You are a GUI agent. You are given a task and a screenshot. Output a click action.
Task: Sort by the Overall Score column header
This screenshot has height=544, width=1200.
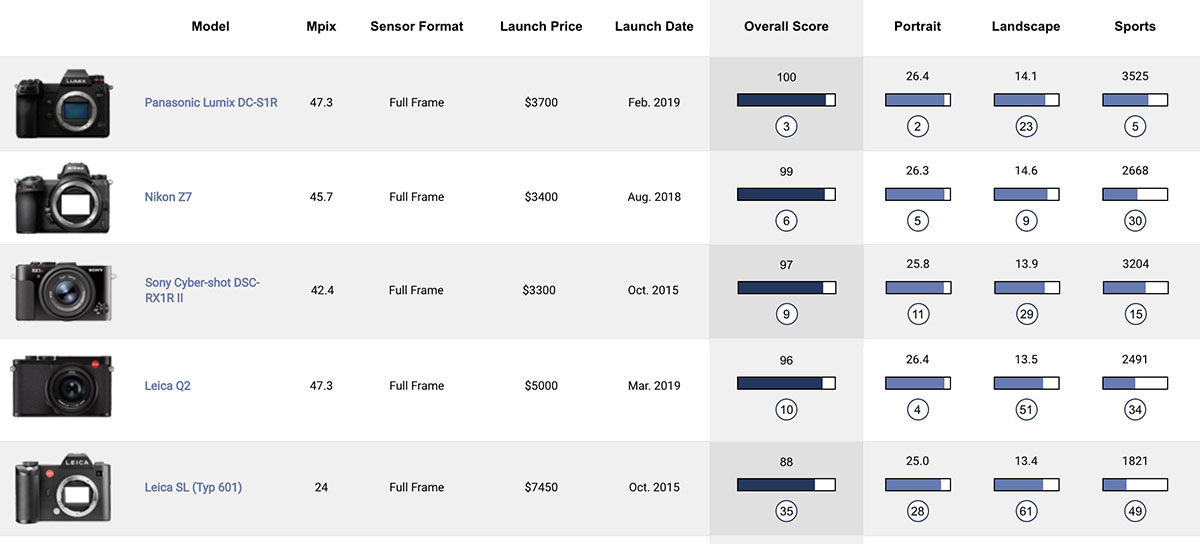pyautogui.click(x=786, y=27)
